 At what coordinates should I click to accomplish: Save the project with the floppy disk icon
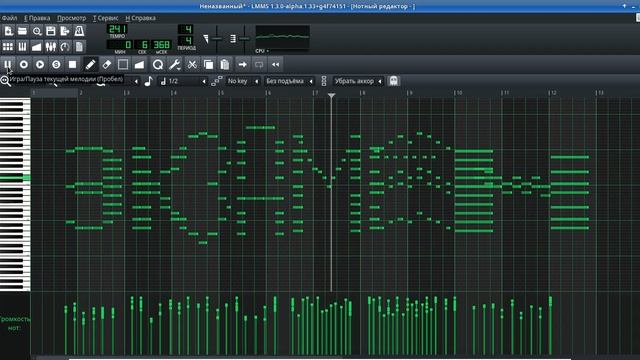point(51,31)
